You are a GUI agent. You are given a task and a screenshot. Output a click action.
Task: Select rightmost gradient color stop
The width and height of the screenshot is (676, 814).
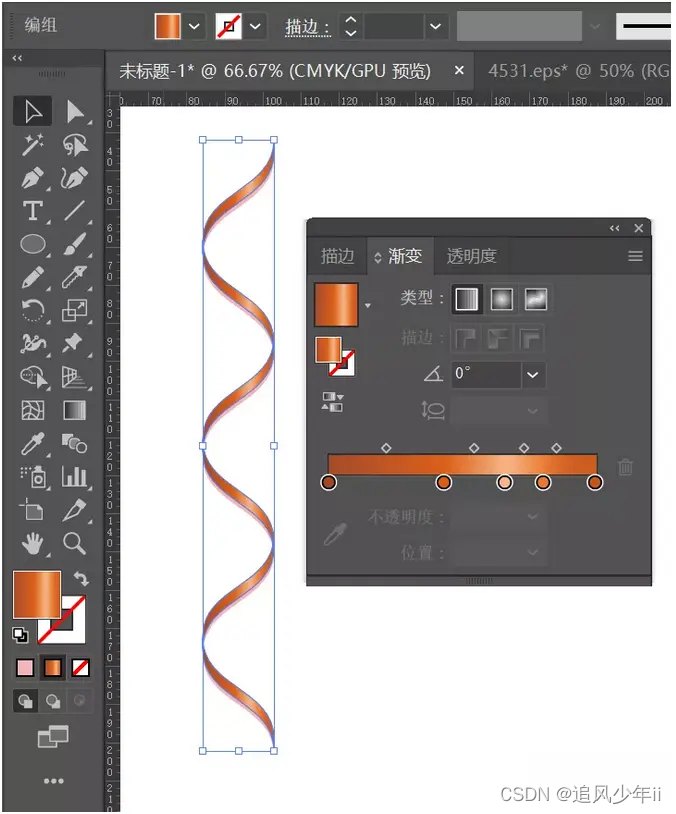(594, 482)
